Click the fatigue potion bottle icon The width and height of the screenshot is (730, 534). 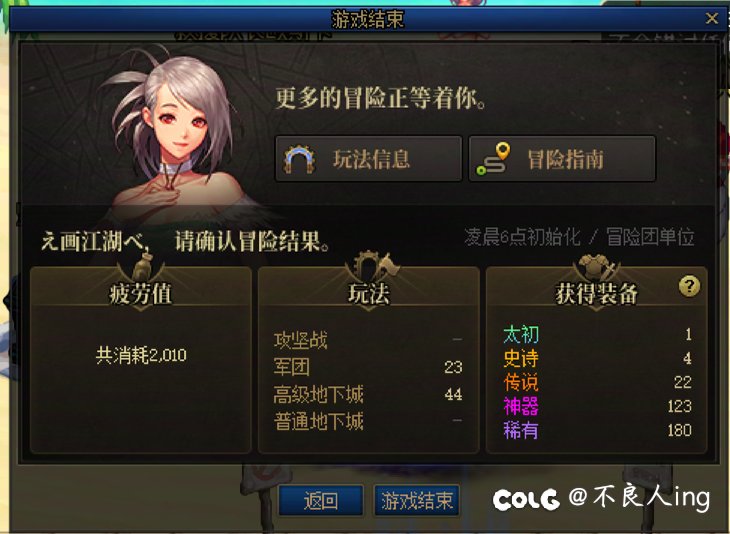(x=142, y=265)
